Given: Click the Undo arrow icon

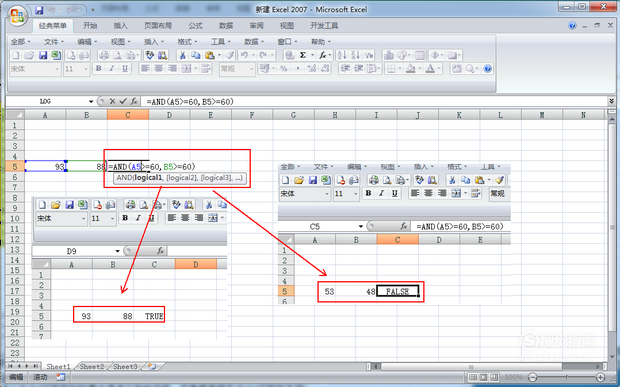Looking at the screenshot, I should click(244, 55).
